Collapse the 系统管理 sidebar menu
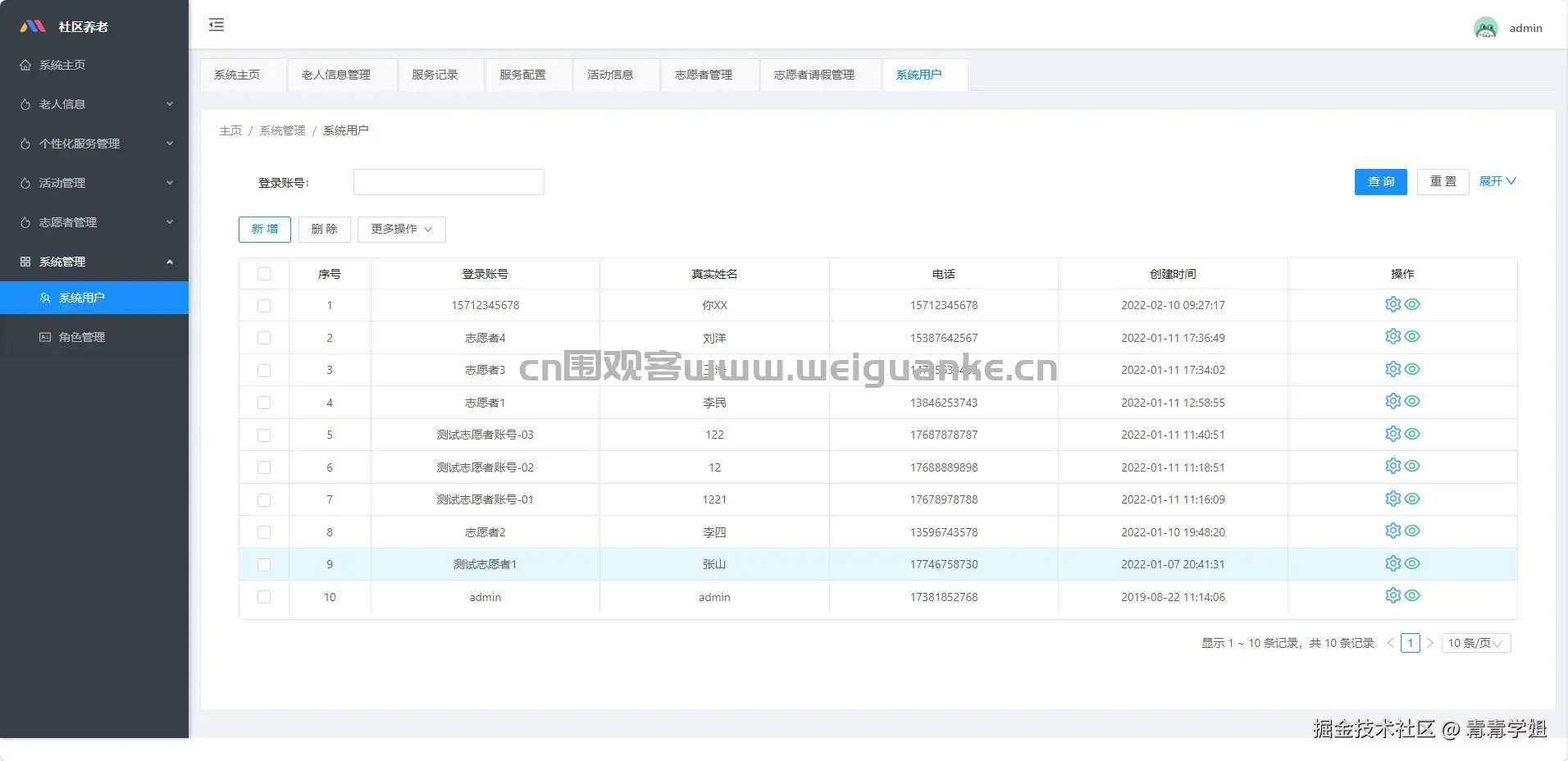 (94, 262)
